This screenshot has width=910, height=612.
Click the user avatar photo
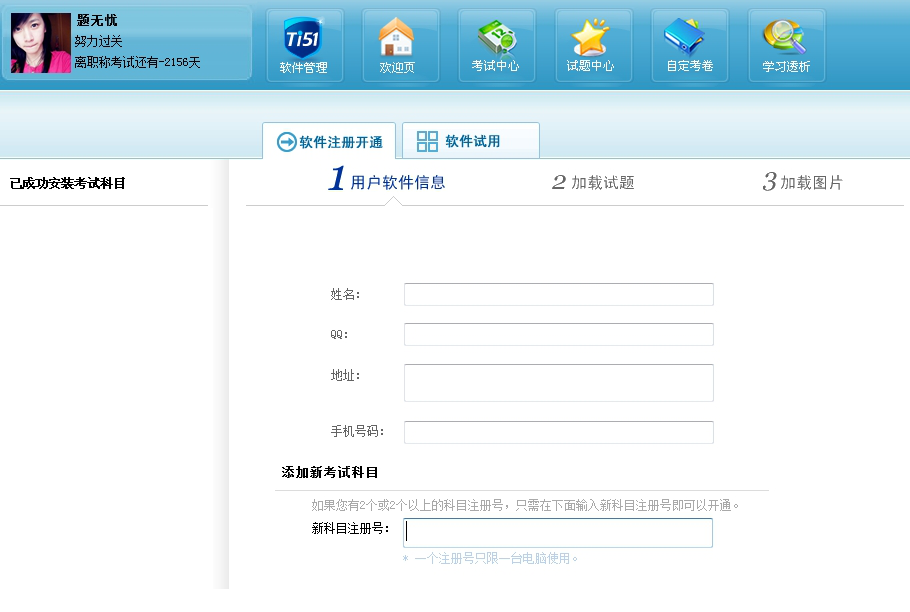(x=41, y=43)
